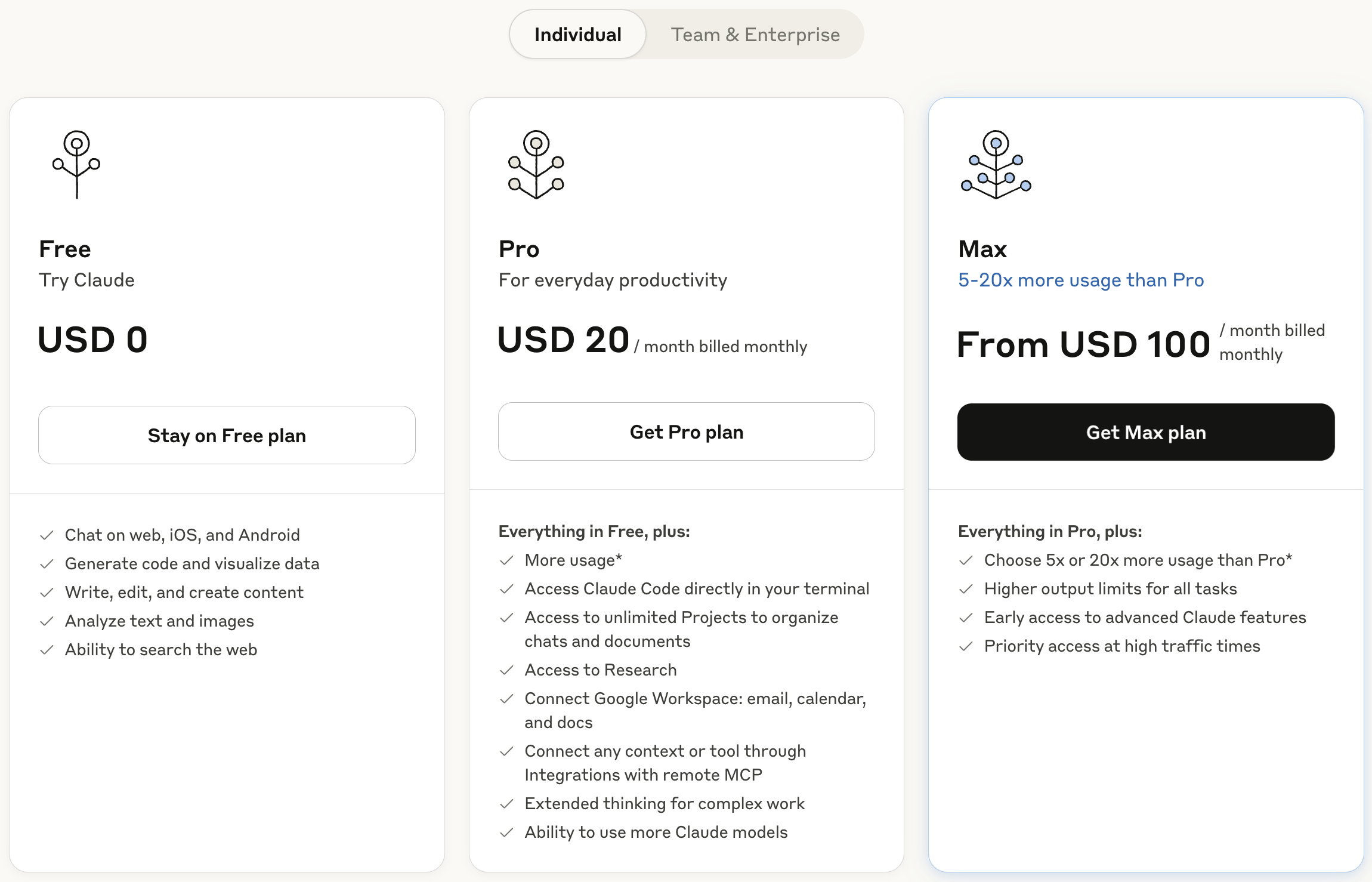
Task: Click the 'From USD 100' price text
Action: click(1083, 344)
